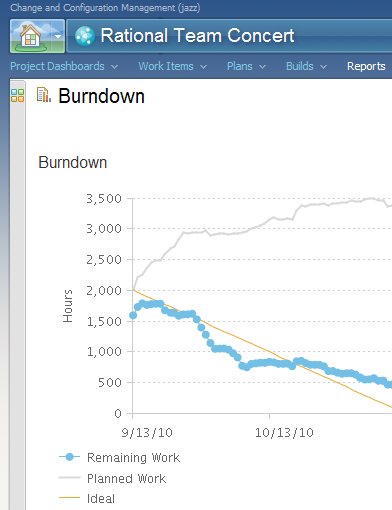The width and height of the screenshot is (392, 510).
Task: Click the four-squares sidebar icon
Action: pyautogui.click(x=17, y=95)
